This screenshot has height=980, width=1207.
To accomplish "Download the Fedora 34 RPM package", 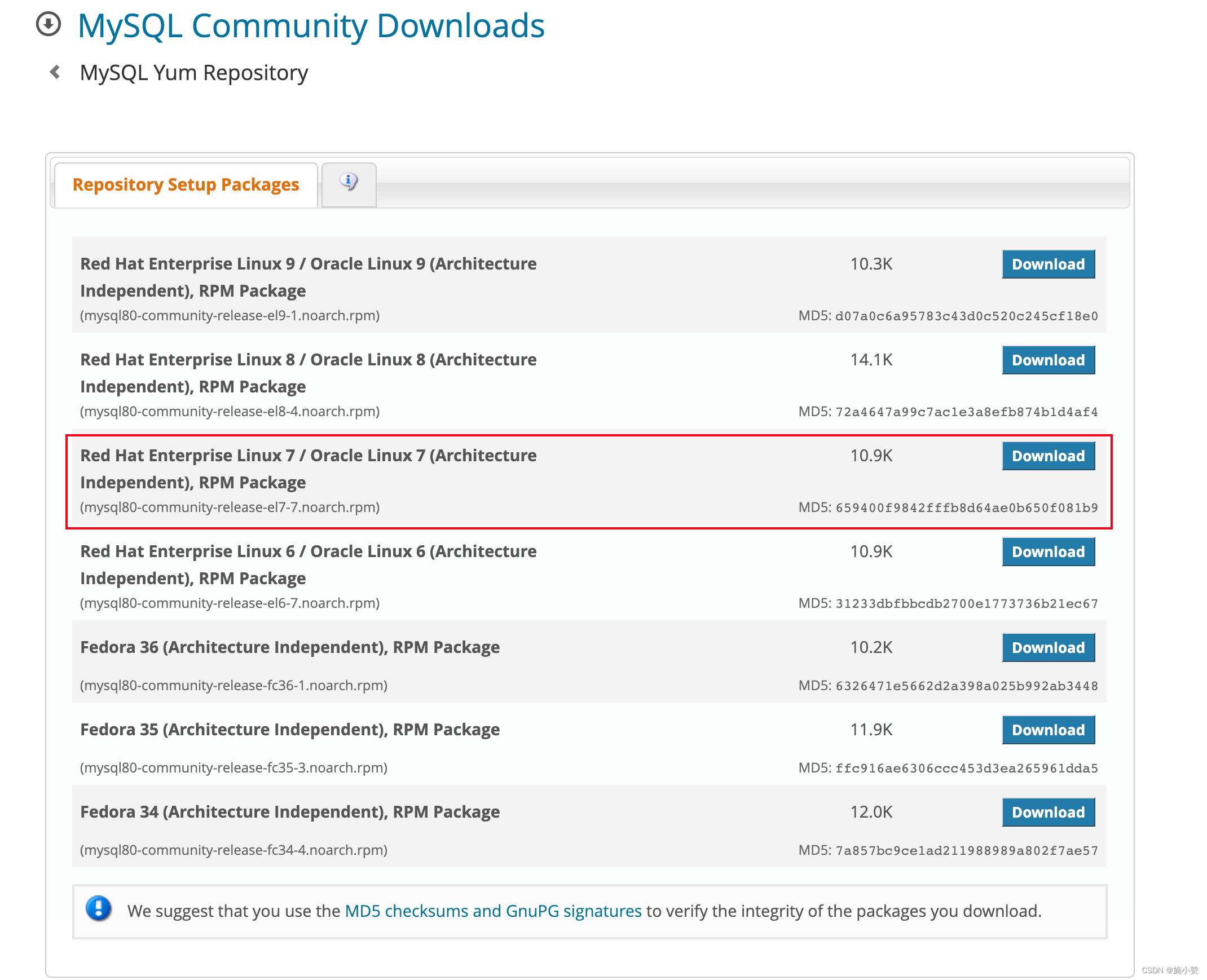I will pos(1048,812).
